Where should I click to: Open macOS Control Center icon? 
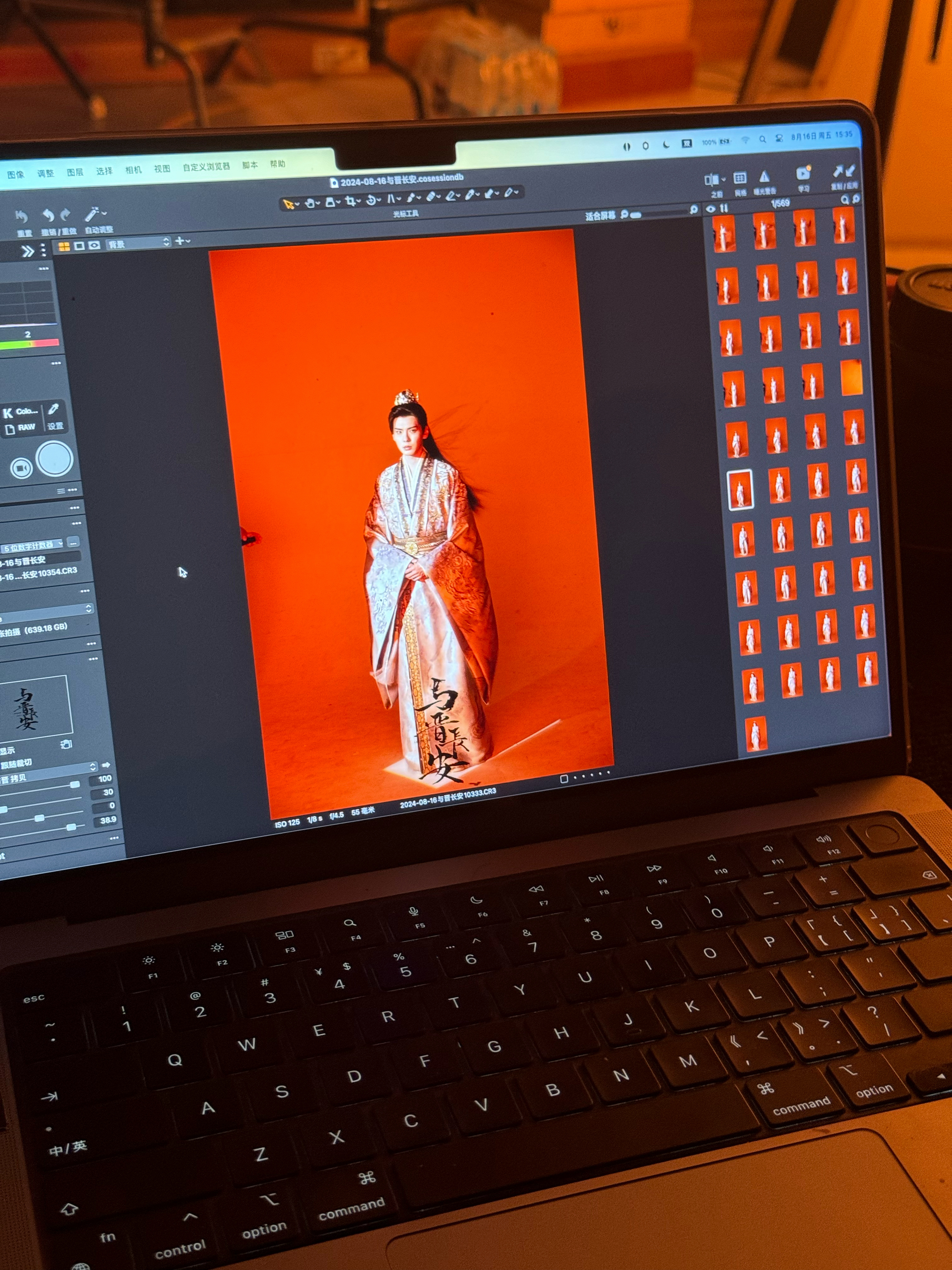tap(779, 138)
